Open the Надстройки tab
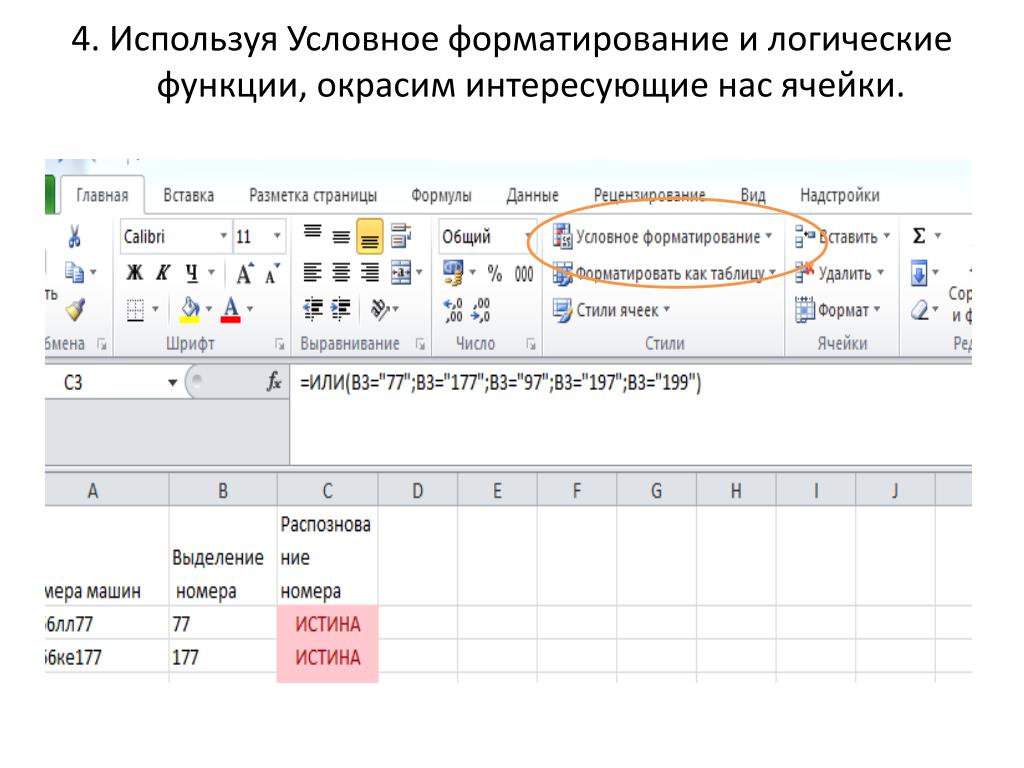This screenshot has width=1024, height=768. (839, 195)
